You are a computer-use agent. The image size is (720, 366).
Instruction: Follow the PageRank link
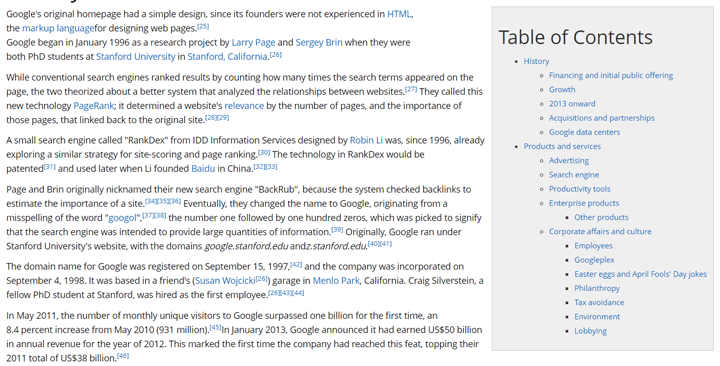pyautogui.click(x=93, y=106)
